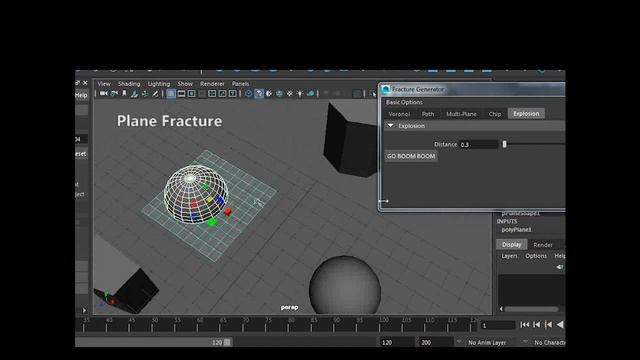Screen dimensions: 640x360
Task: Toggle the Film Gate icon
Action: (x=181, y=94)
